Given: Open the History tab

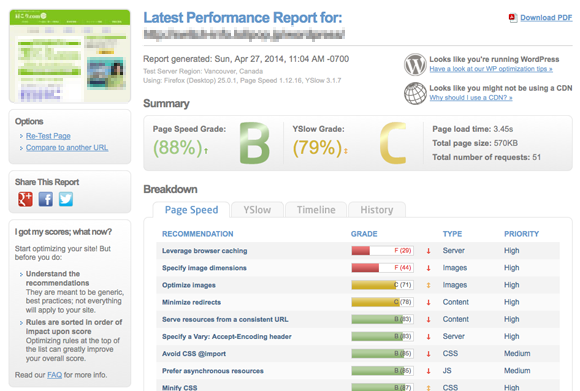Looking at the screenshot, I should tap(377, 210).
